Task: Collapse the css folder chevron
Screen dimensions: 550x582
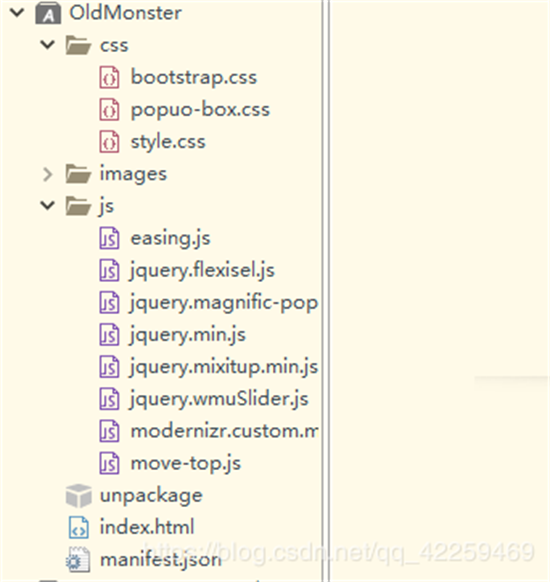Action: click(48, 45)
